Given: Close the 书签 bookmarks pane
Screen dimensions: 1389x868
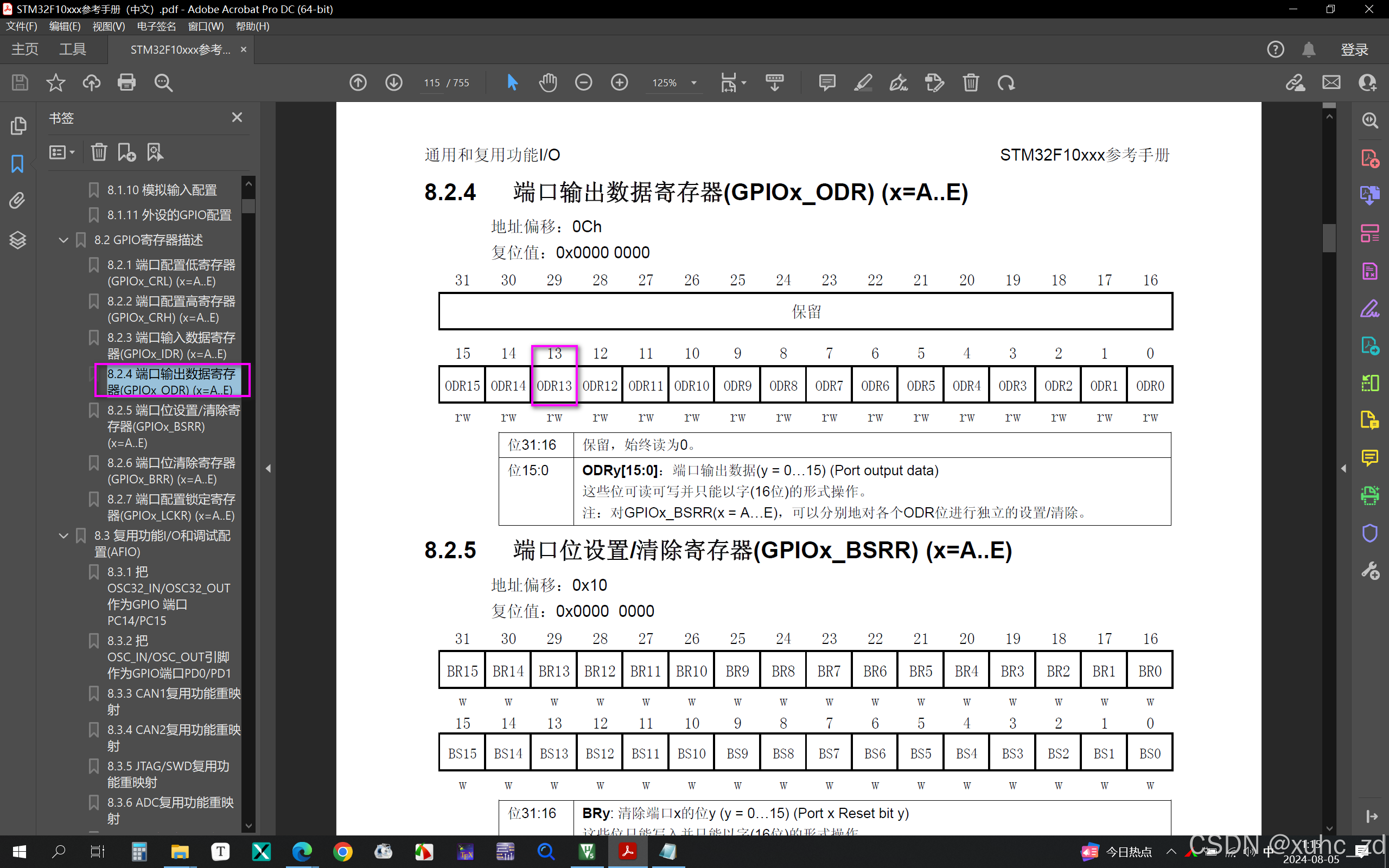Looking at the screenshot, I should [237, 118].
